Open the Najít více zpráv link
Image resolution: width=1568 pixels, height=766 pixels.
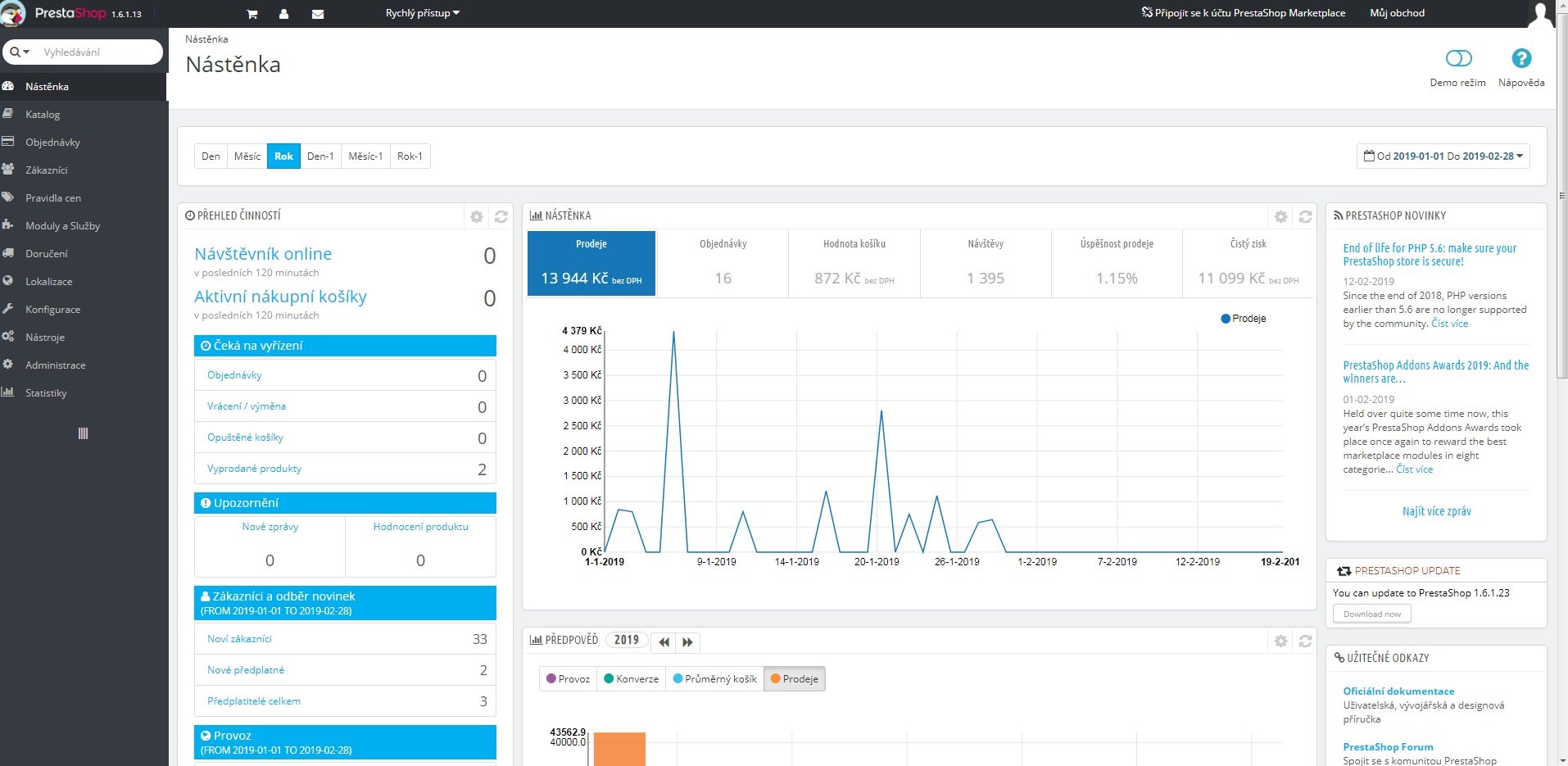pos(1436,511)
